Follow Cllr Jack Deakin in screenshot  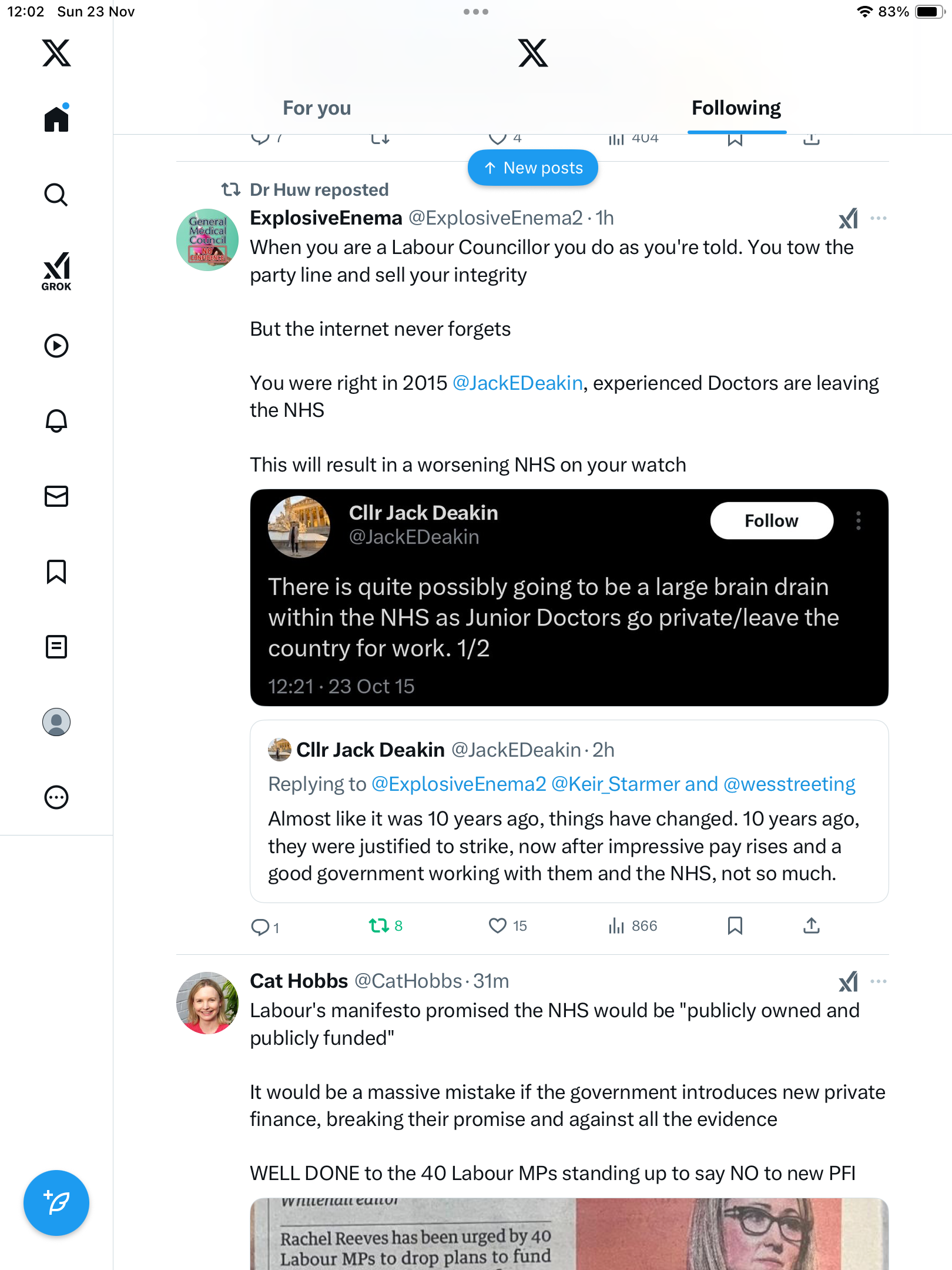[x=771, y=521]
